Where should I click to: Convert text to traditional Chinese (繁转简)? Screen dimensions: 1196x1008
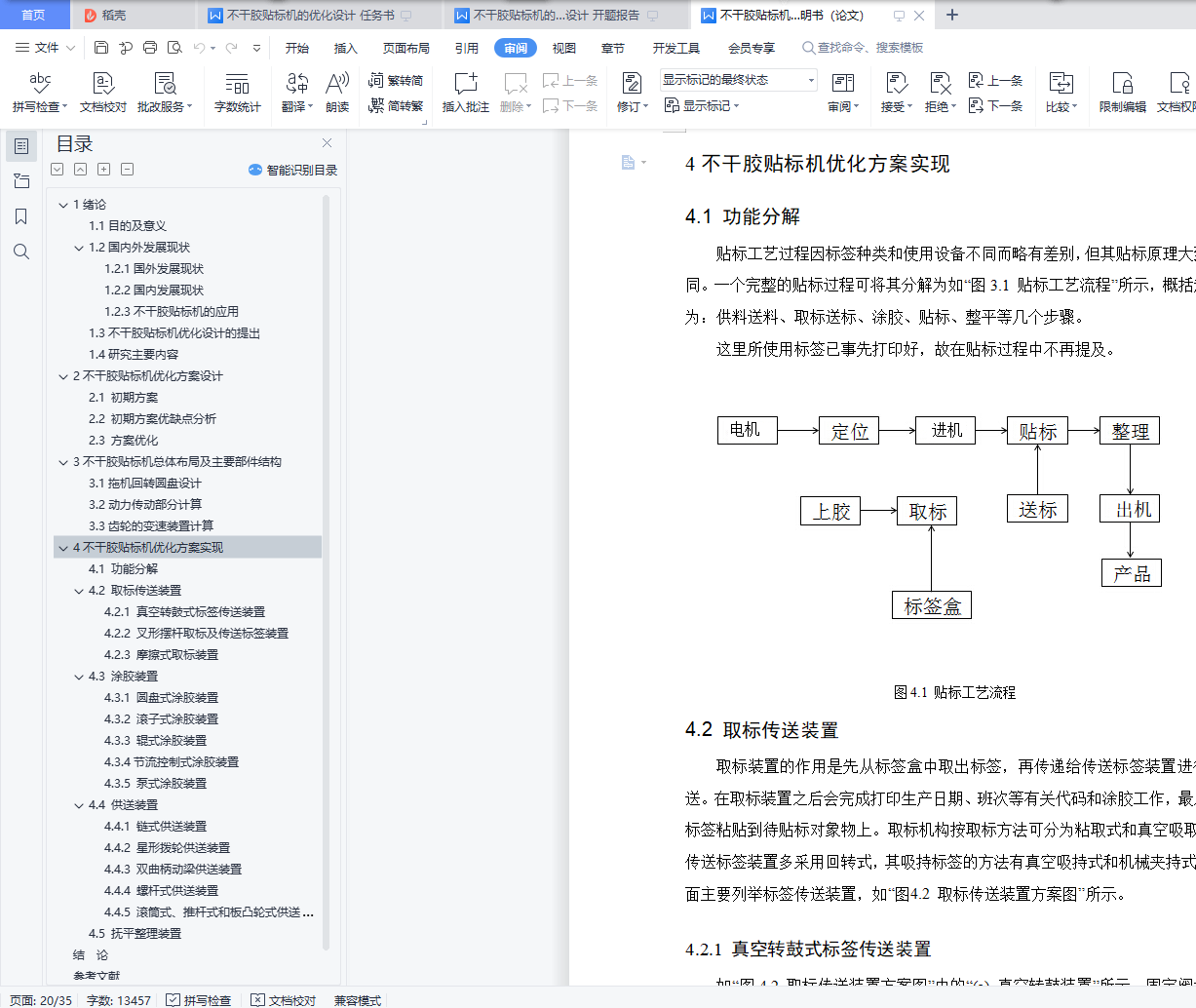[396, 80]
